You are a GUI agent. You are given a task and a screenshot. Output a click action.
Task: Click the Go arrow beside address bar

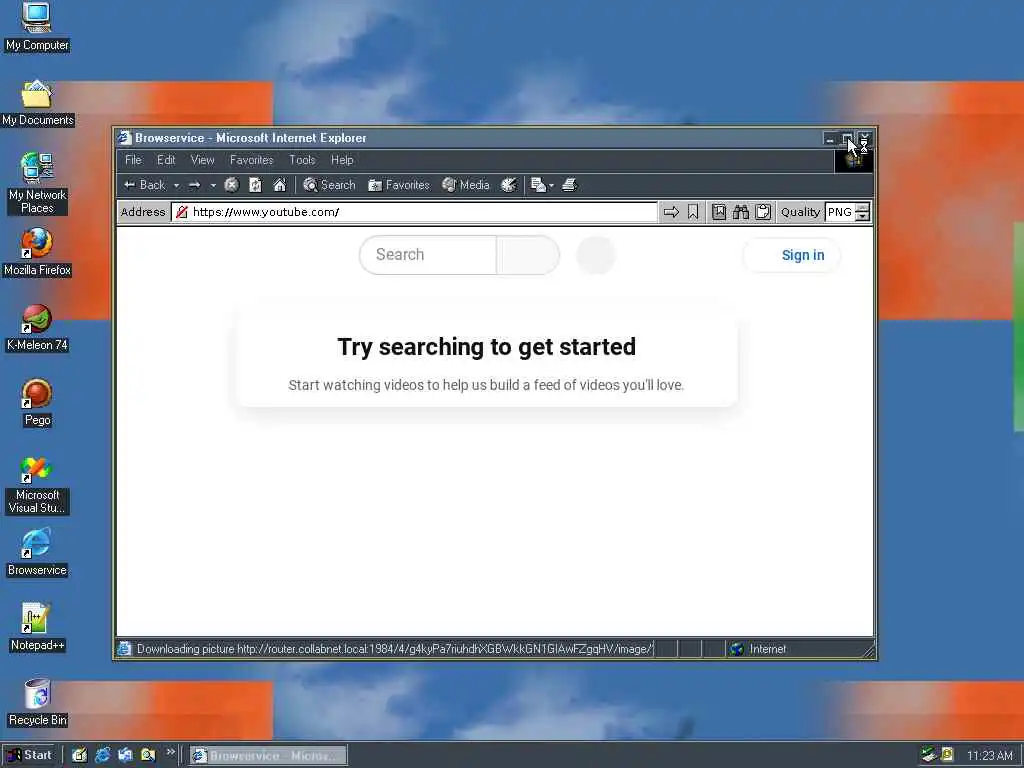click(671, 212)
